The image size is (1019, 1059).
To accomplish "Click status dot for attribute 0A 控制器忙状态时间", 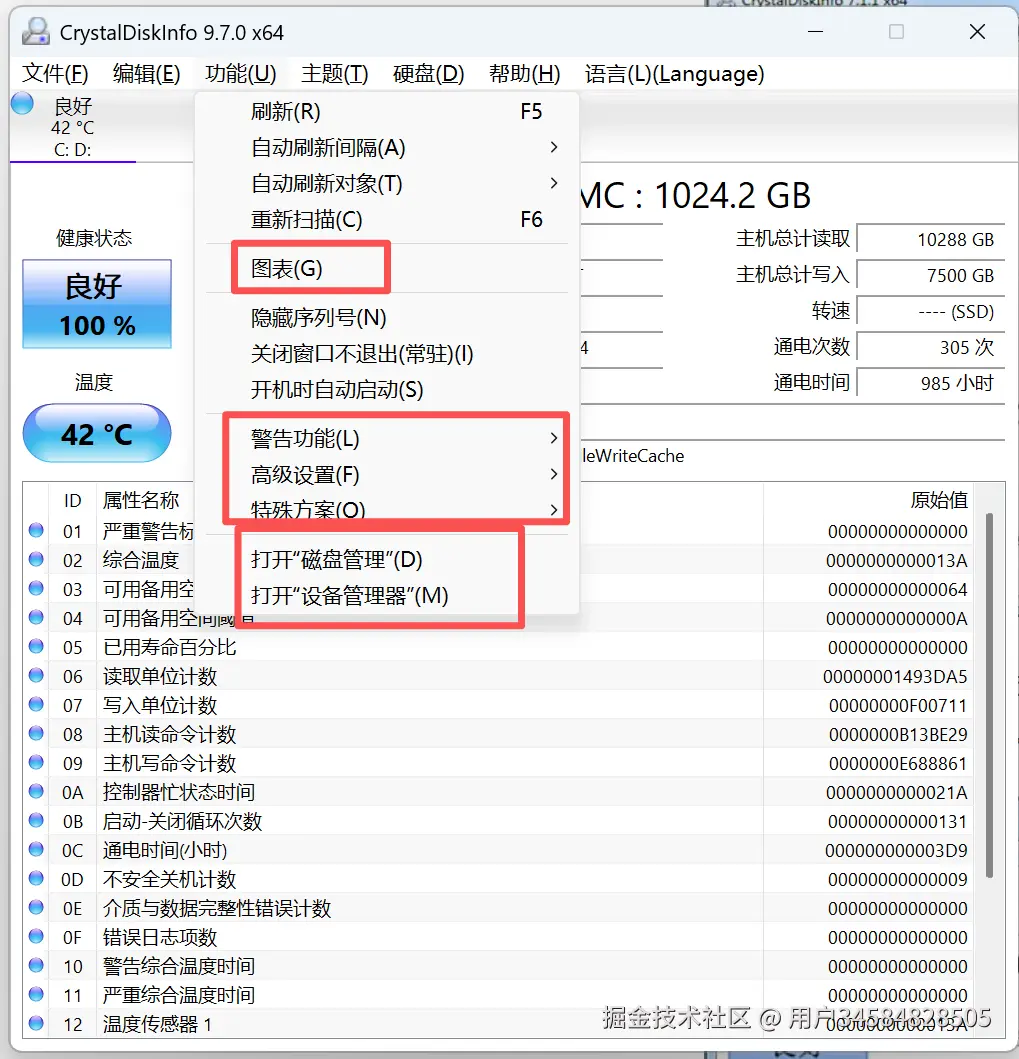I will point(36,791).
